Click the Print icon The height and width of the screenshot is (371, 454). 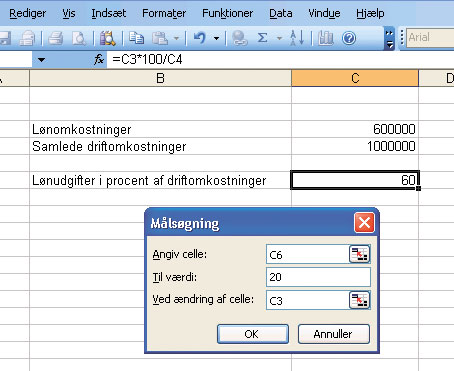(56, 38)
